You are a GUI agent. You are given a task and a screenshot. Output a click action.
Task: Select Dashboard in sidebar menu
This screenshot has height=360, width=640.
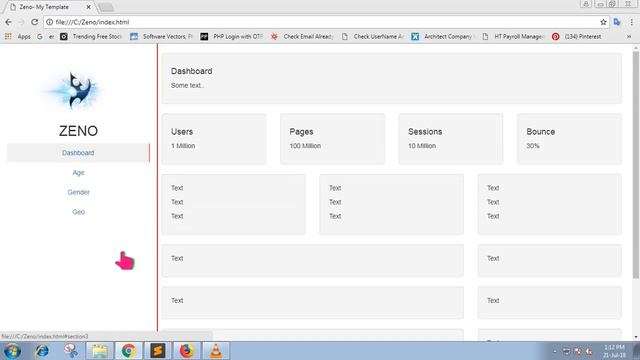pyautogui.click(x=78, y=153)
